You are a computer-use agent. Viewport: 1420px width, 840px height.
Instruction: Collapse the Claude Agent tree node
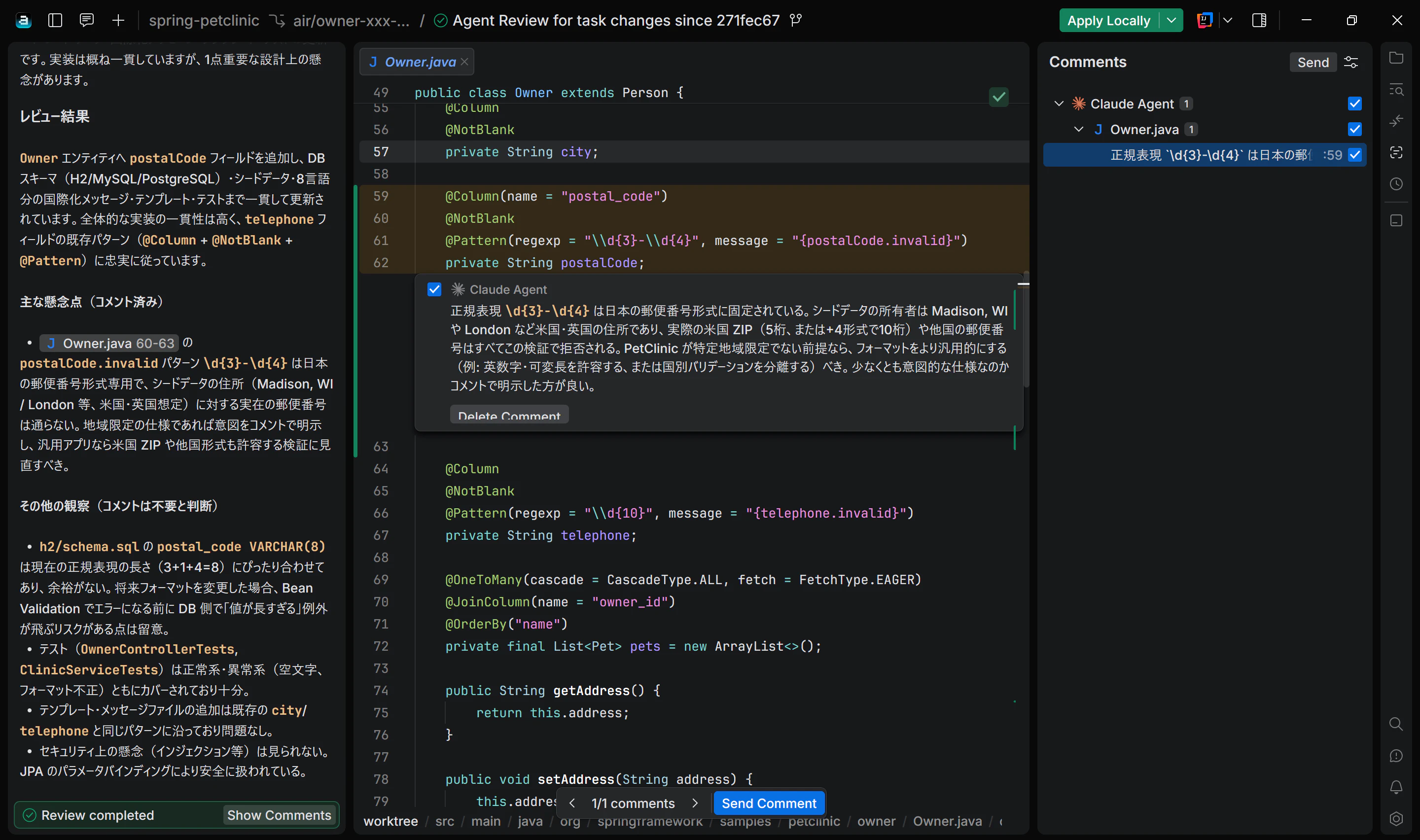tap(1059, 104)
